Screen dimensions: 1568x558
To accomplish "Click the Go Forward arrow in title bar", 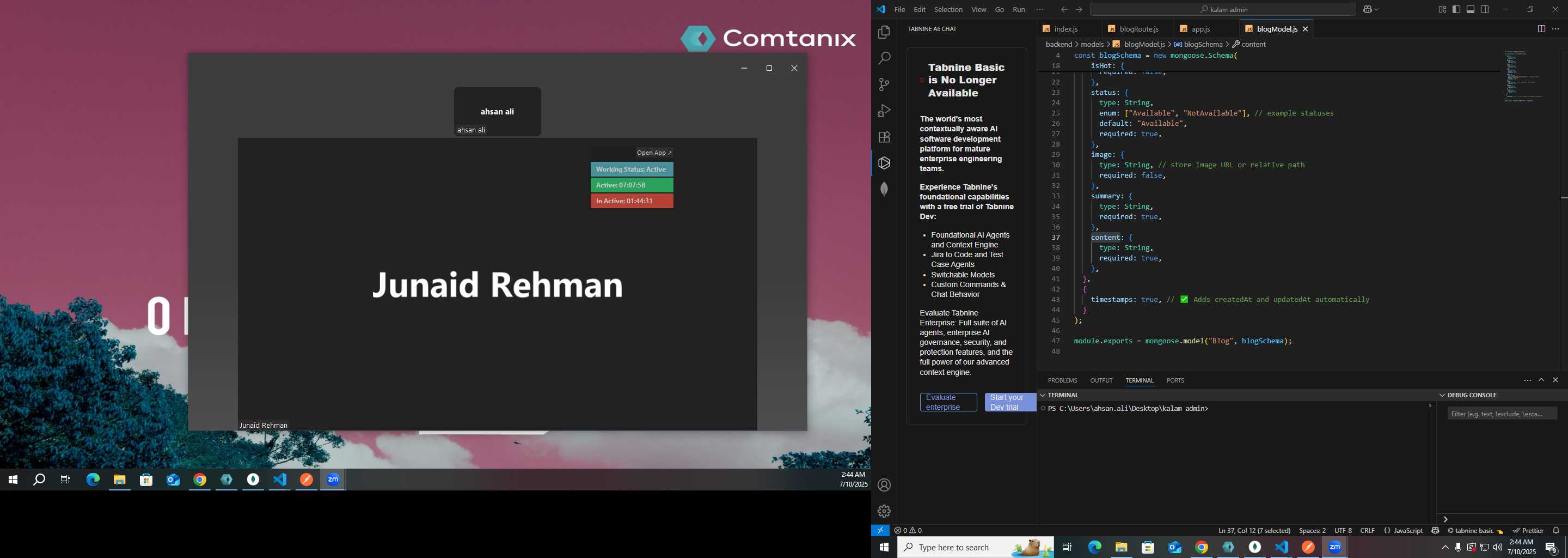I will coord(1079,10).
